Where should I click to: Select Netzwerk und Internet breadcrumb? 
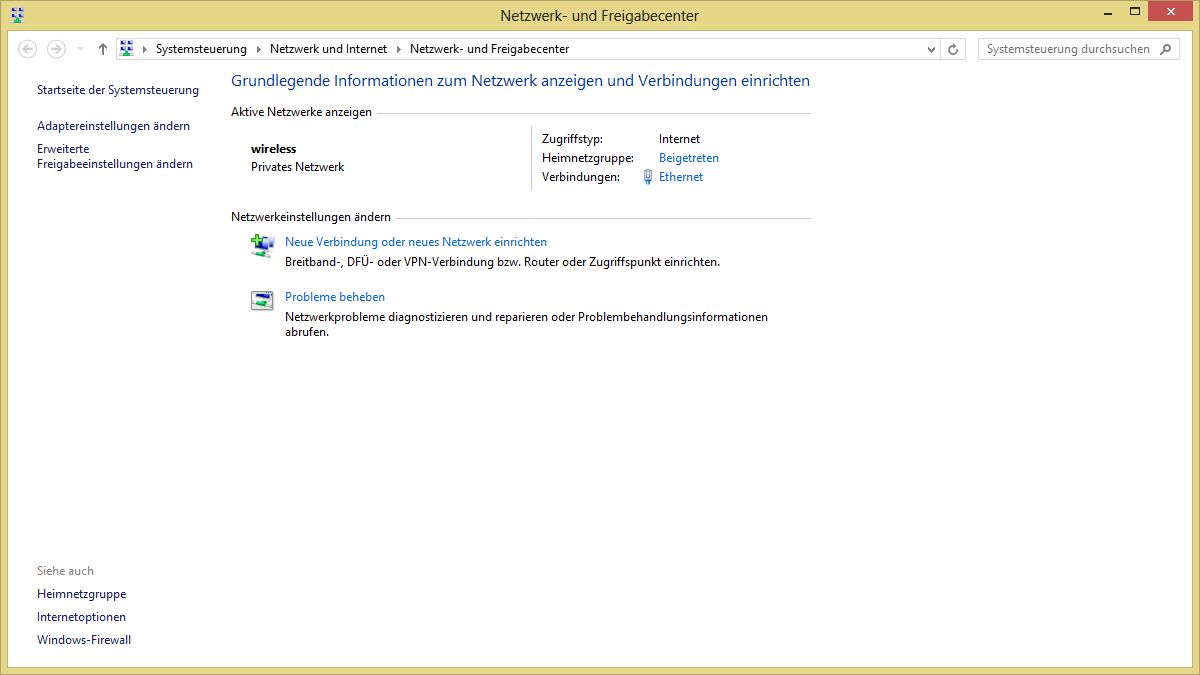click(x=328, y=49)
